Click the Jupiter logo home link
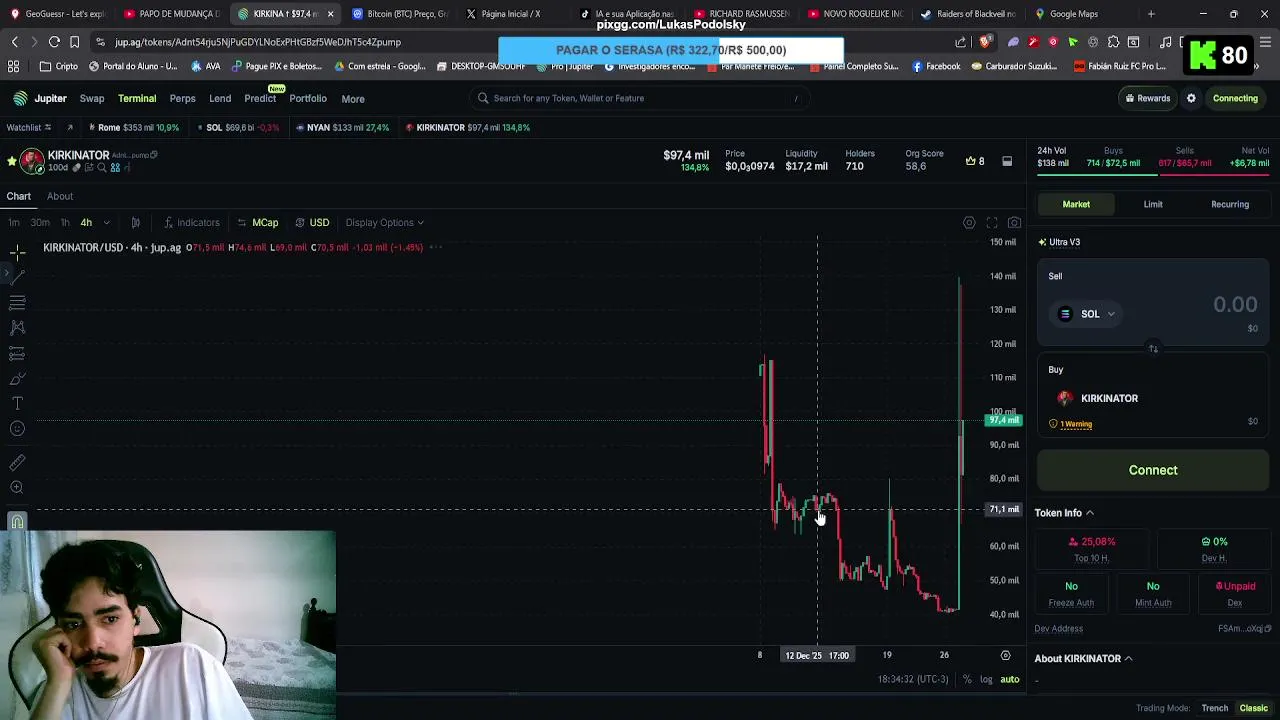The width and height of the screenshot is (1280, 720). click(40, 98)
